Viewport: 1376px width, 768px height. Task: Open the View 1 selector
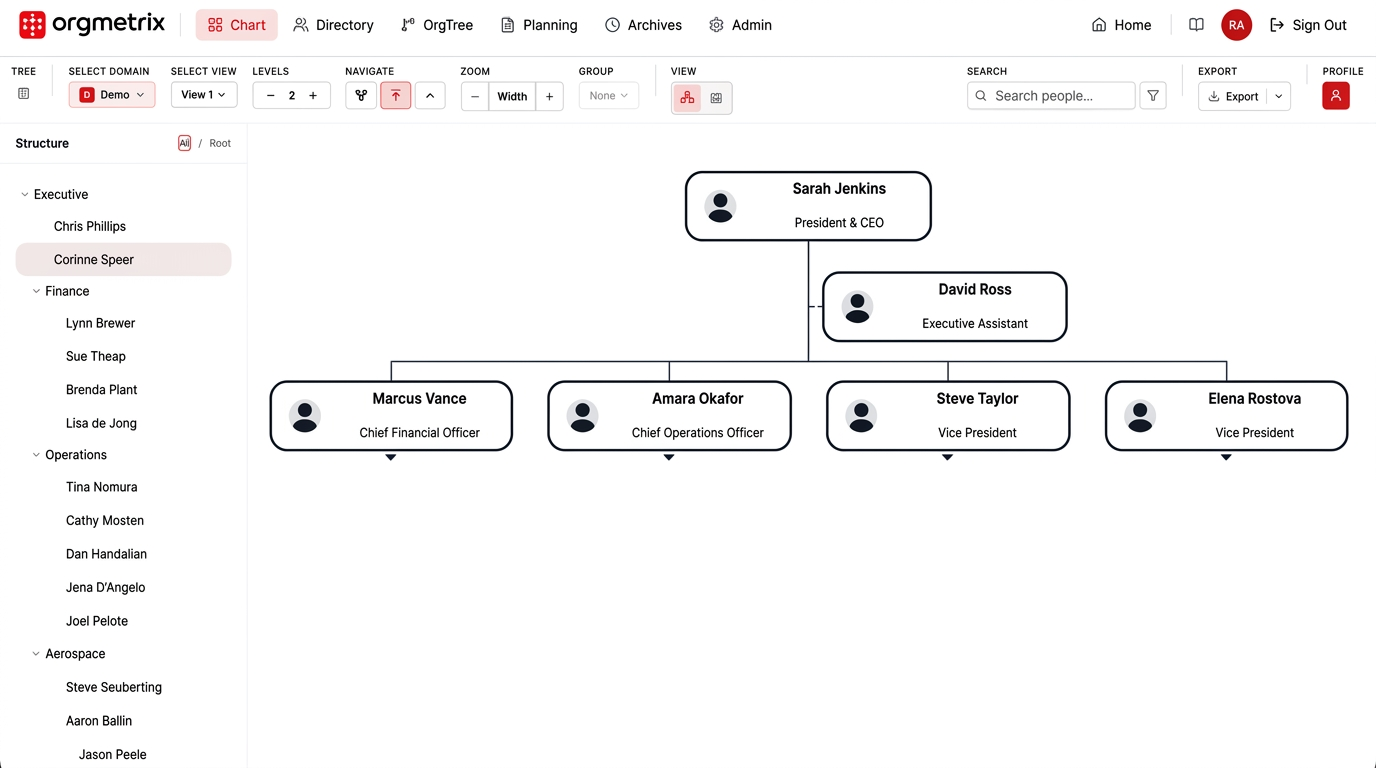coord(204,95)
